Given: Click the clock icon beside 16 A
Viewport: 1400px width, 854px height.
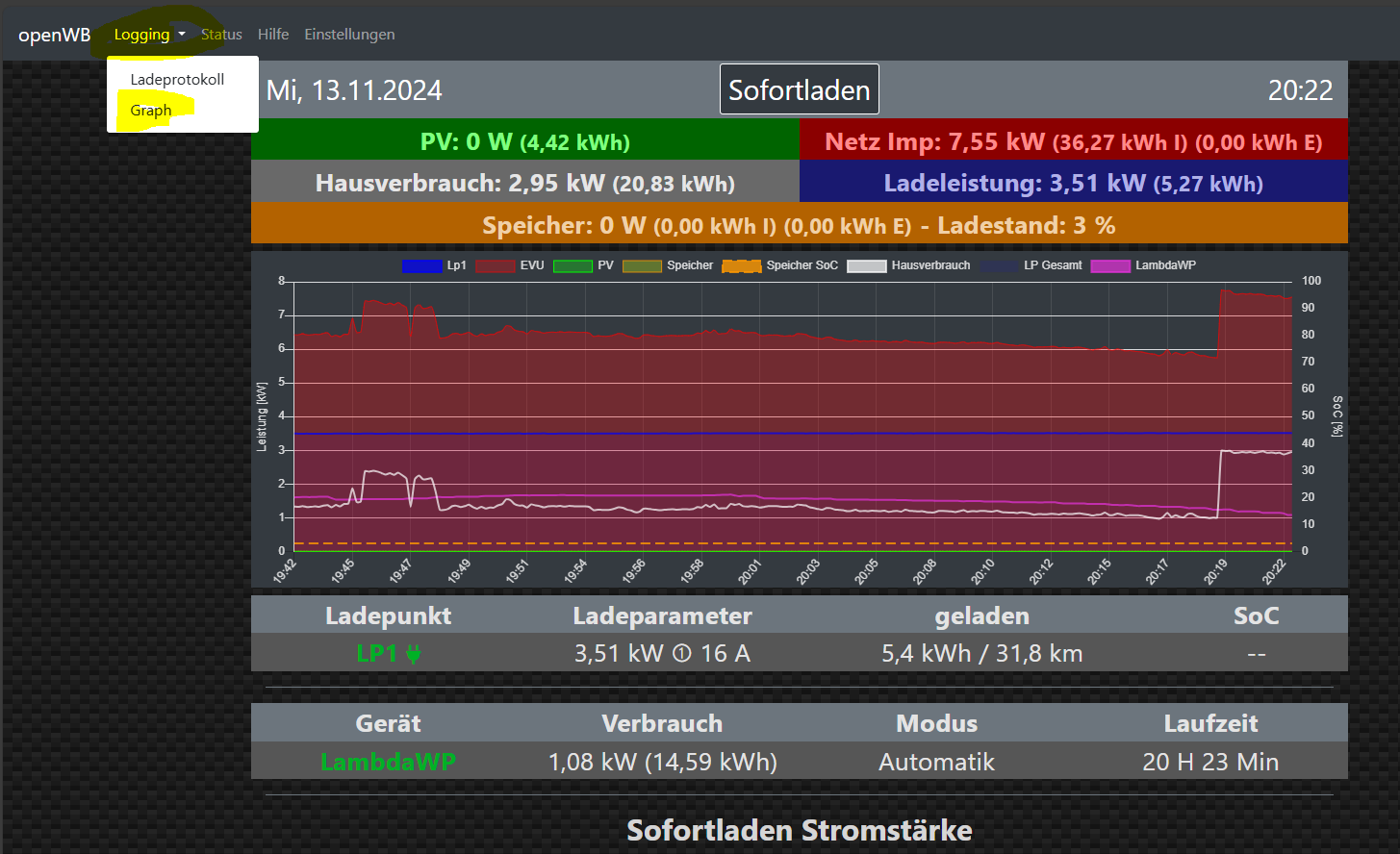Looking at the screenshot, I should tap(681, 654).
